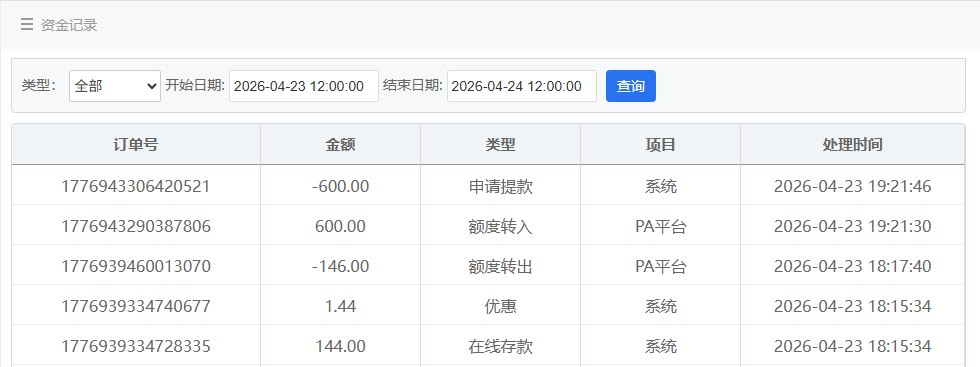Click the 优惠 type cell

(x=500, y=306)
